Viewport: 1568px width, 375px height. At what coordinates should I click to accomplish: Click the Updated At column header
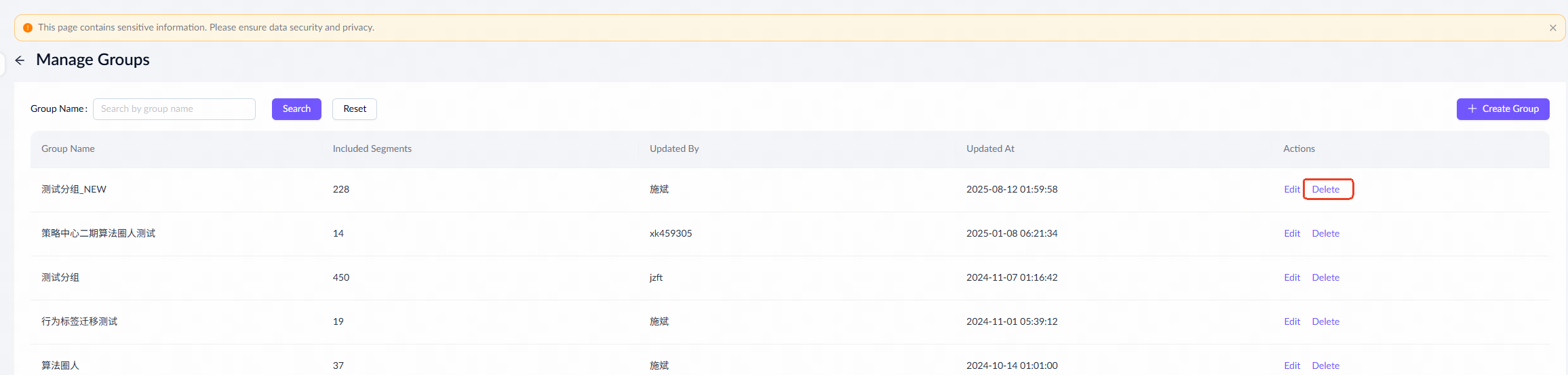click(990, 149)
